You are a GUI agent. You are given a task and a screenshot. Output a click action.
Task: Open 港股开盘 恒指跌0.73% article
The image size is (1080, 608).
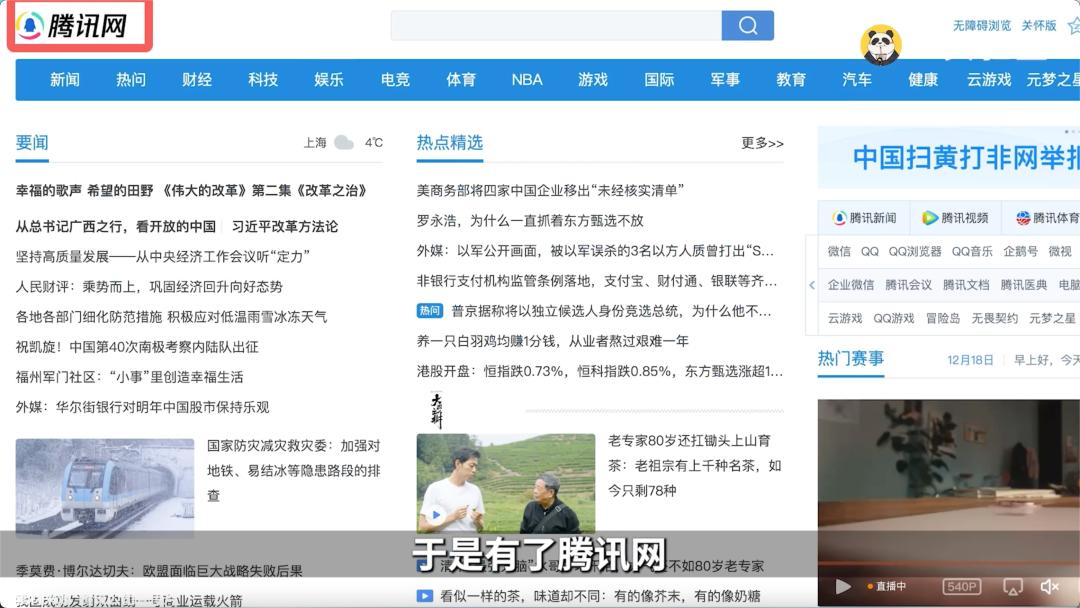tap(599, 371)
